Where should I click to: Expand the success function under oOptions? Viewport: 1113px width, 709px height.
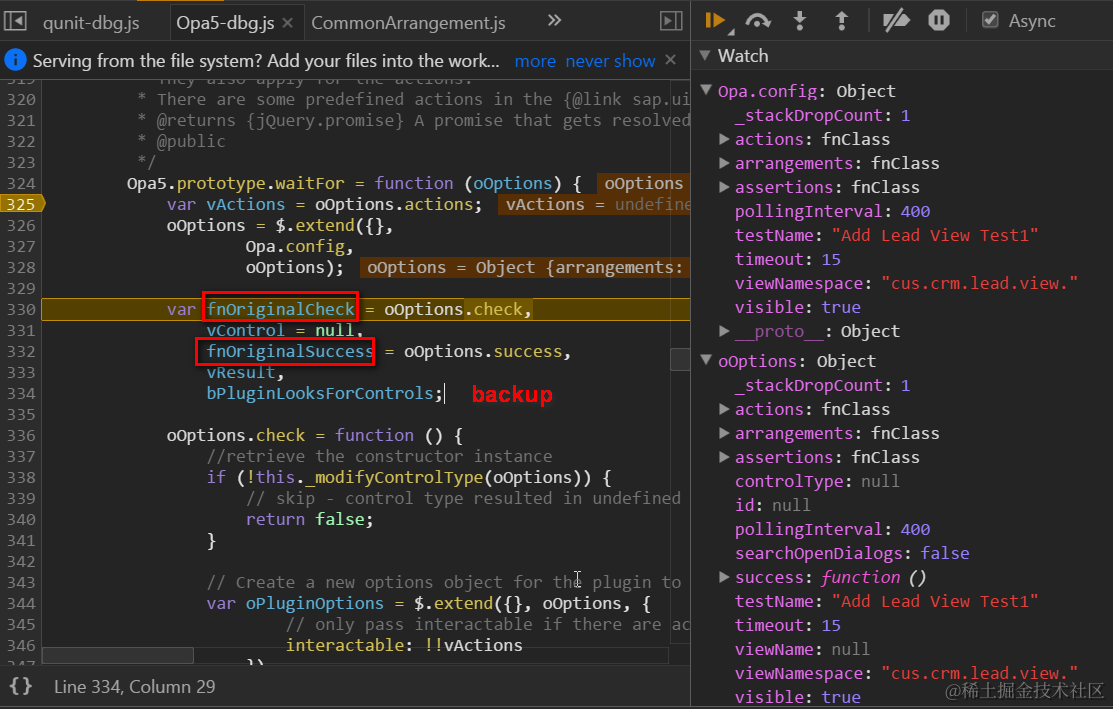coord(724,577)
